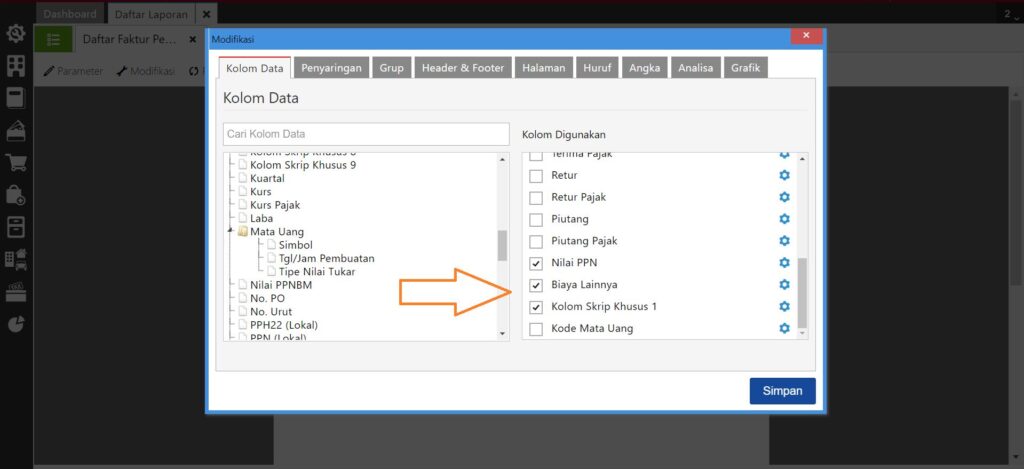Click the green list icon button

pyautogui.click(x=53, y=39)
